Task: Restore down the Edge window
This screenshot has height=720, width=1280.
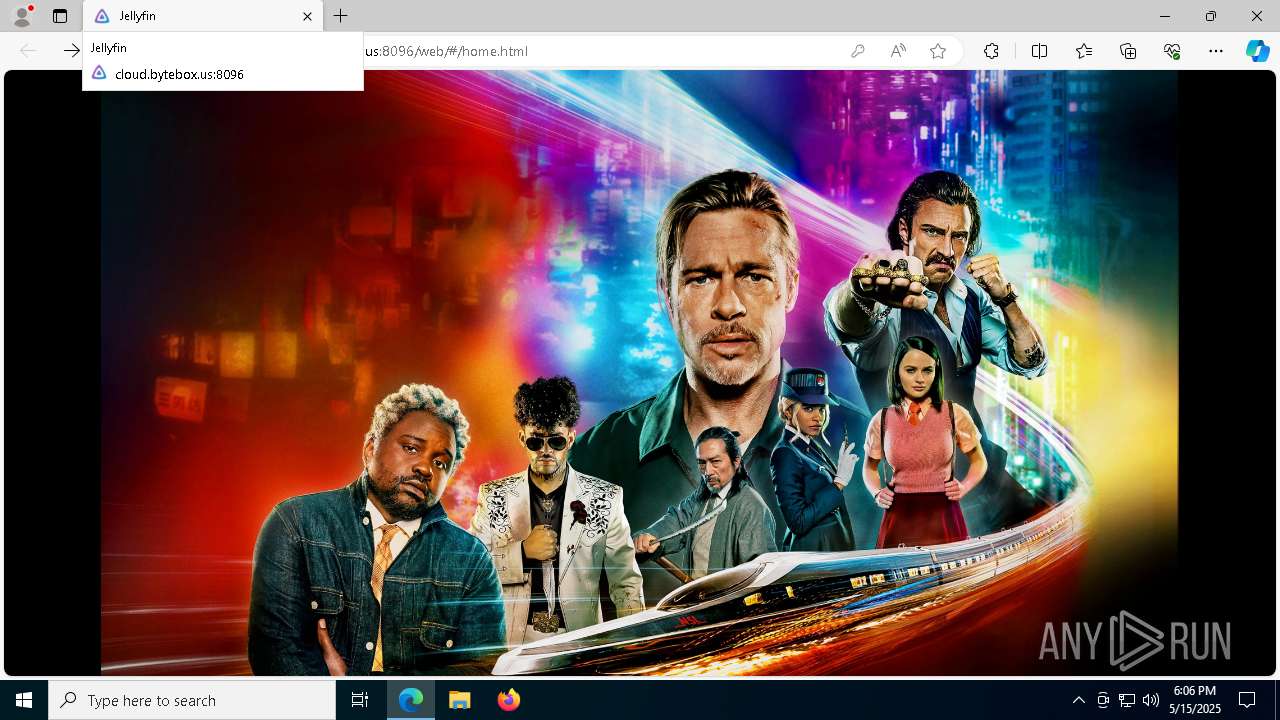Action: [1211, 16]
